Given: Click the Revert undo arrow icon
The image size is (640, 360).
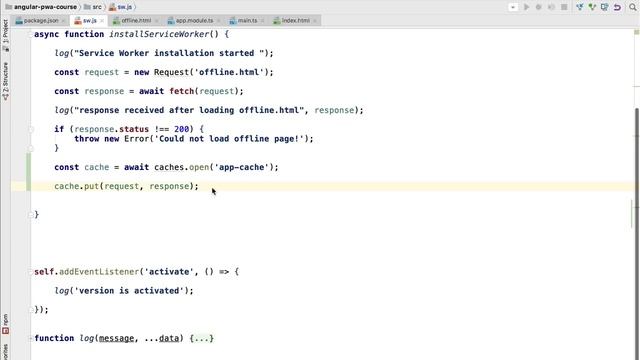Looking at the screenshot, I should [617, 7].
